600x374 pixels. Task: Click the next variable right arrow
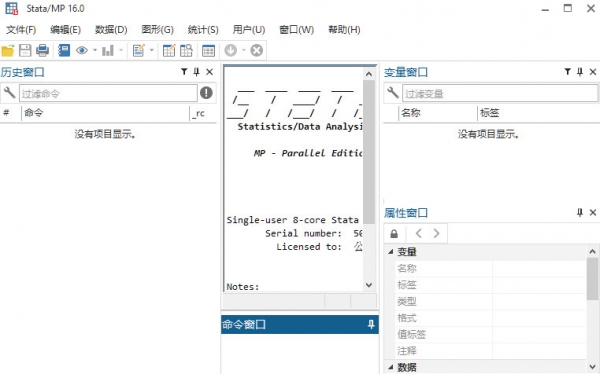coord(436,233)
